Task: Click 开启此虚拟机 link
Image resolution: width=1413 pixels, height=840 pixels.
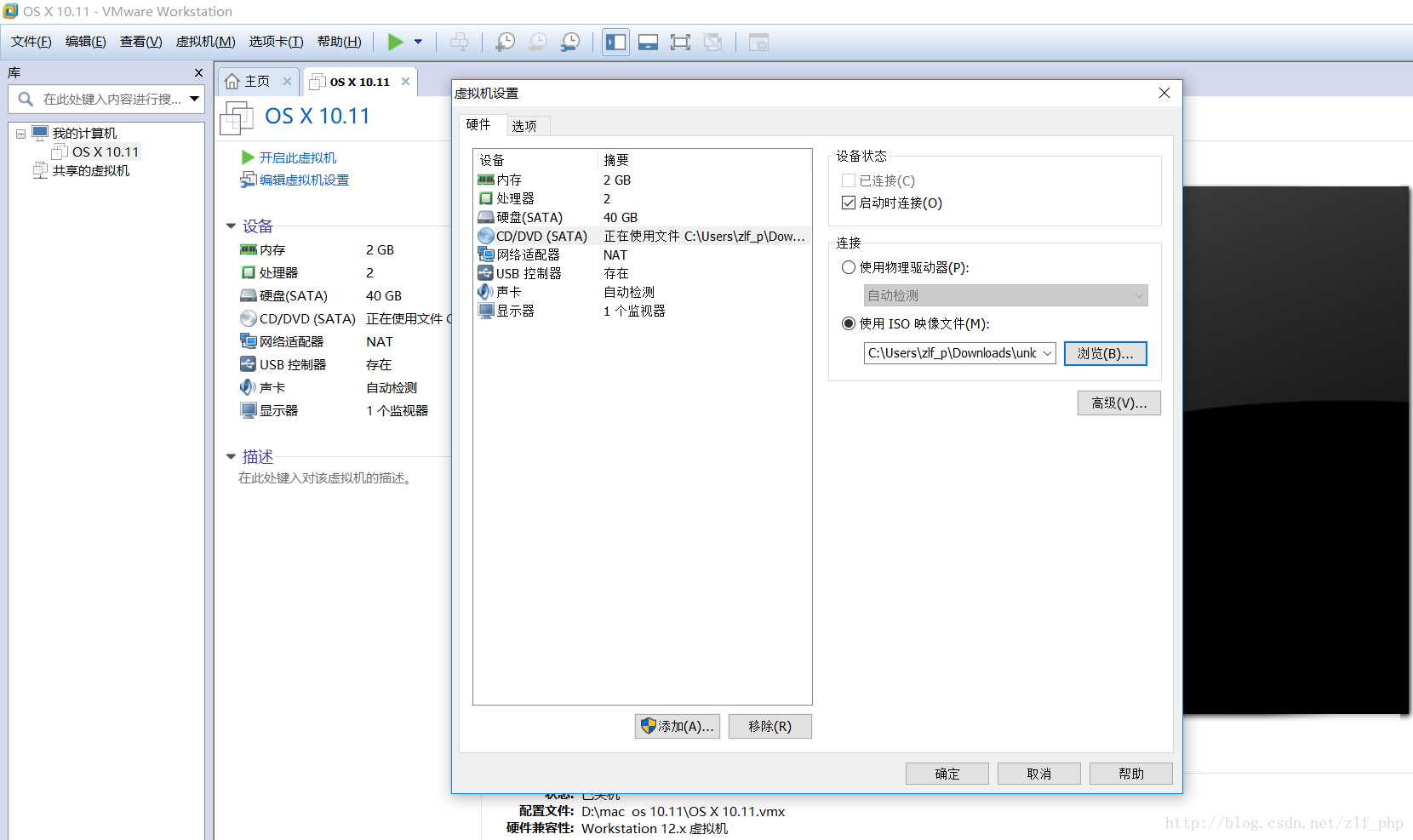Action: point(297,157)
